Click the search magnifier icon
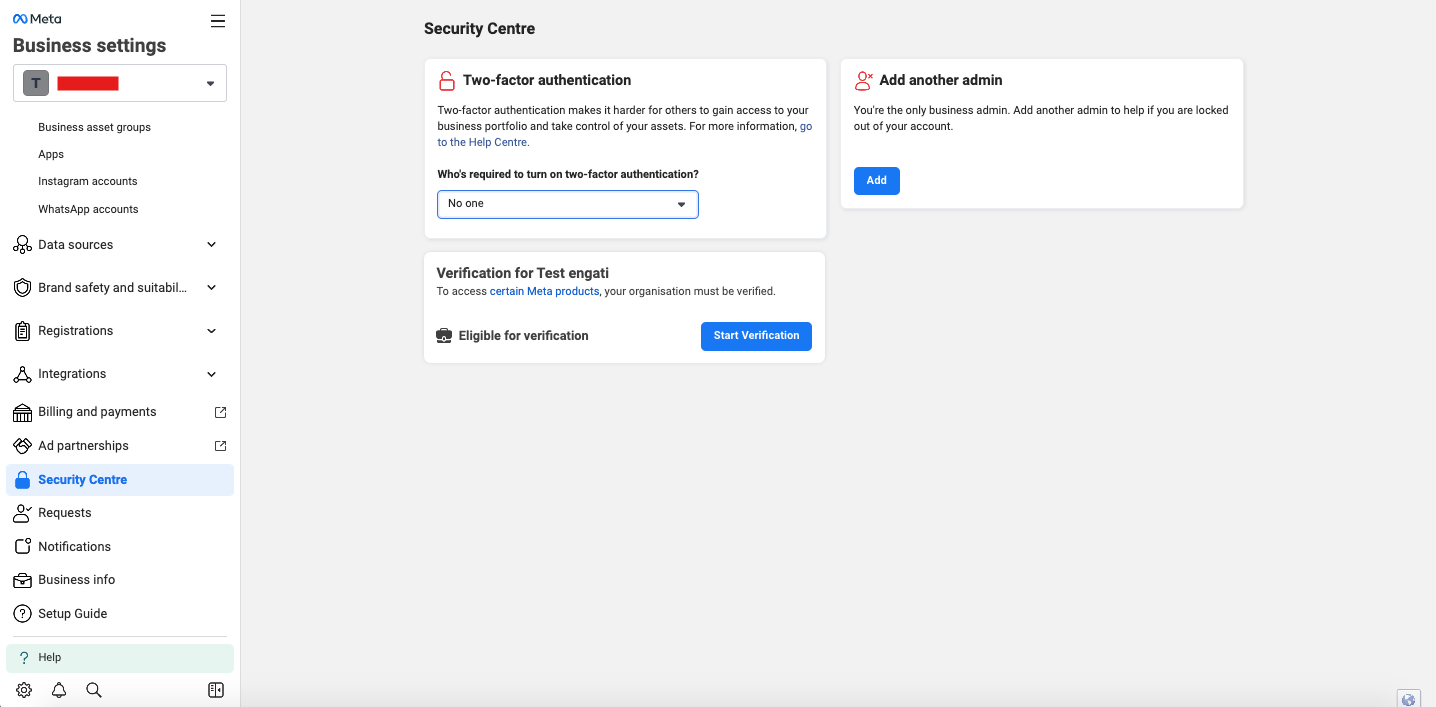This screenshot has width=1436, height=707. (x=94, y=690)
